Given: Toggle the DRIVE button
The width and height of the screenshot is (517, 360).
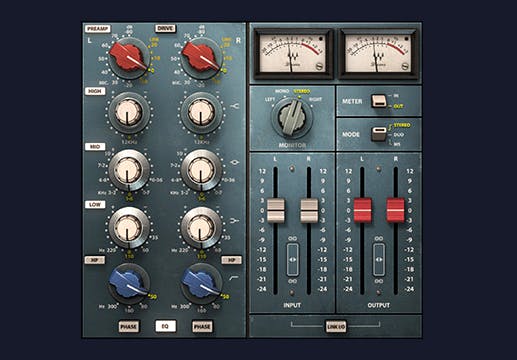Looking at the screenshot, I should [x=165, y=29].
